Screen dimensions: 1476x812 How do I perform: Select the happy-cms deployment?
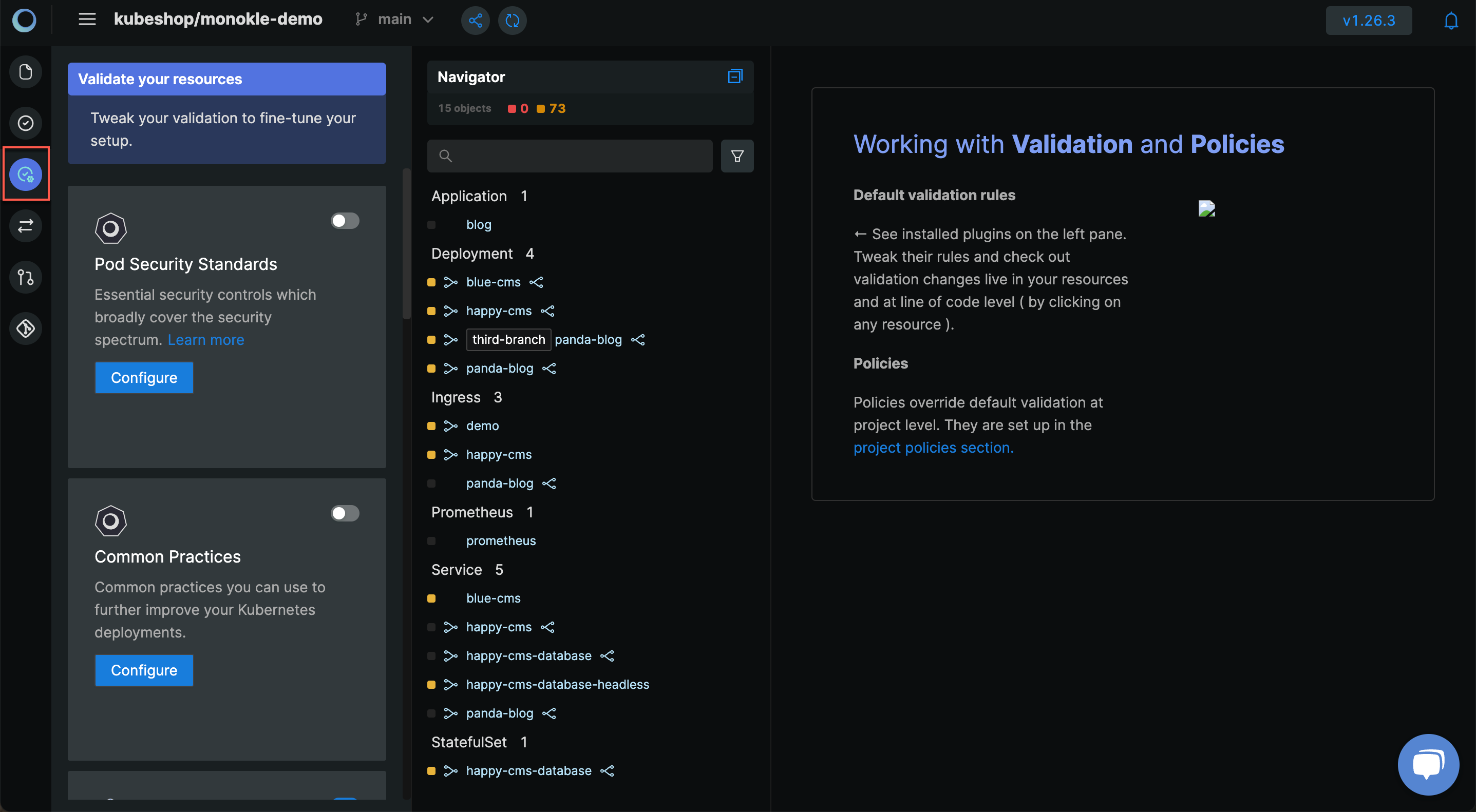tap(499, 311)
